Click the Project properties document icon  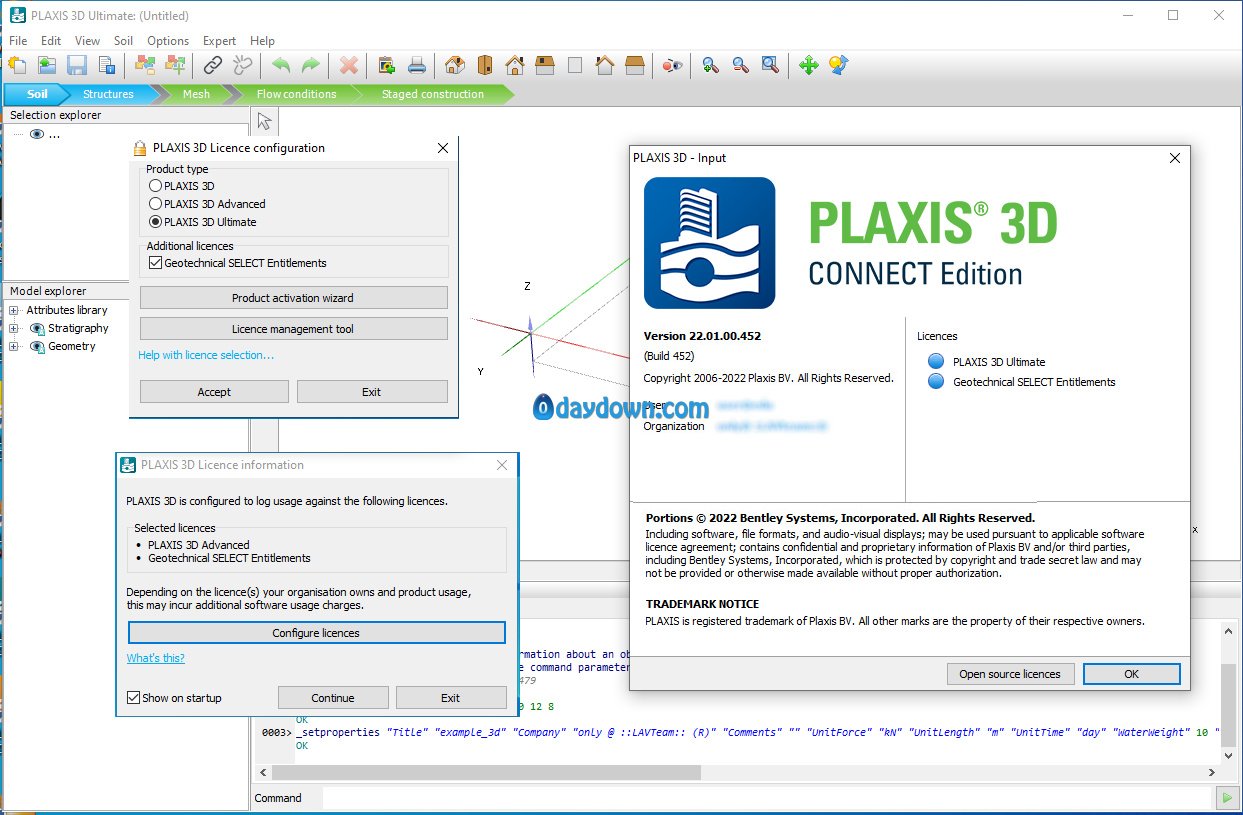tap(106, 65)
